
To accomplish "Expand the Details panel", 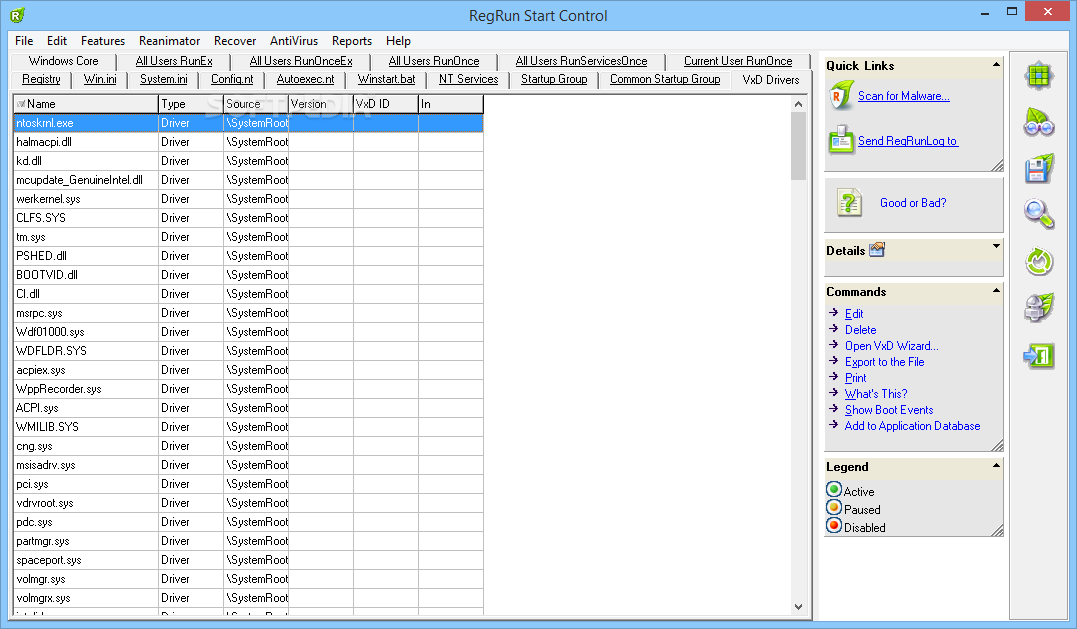I will click(996, 246).
